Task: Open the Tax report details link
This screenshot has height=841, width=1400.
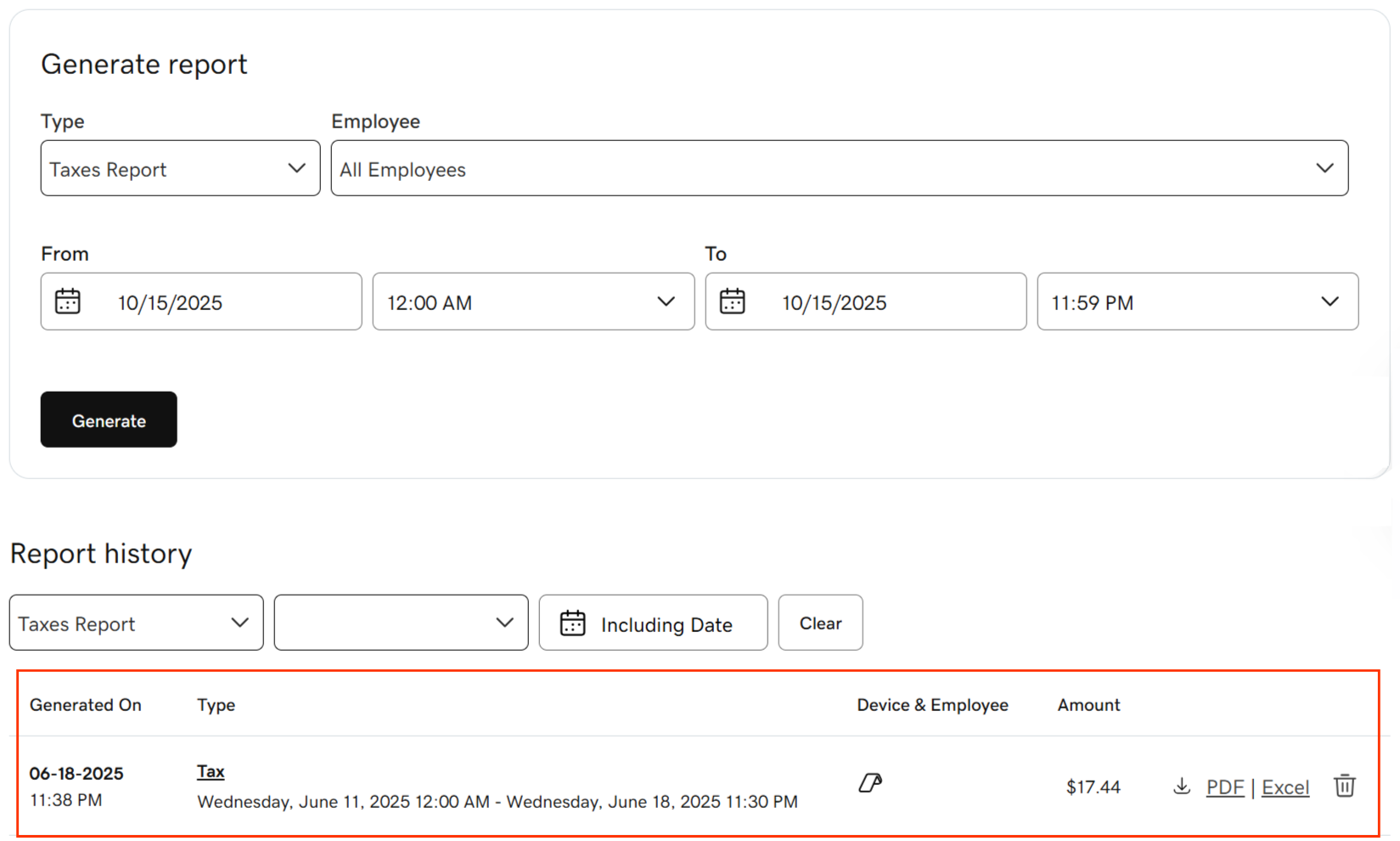Action: coord(210,770)
